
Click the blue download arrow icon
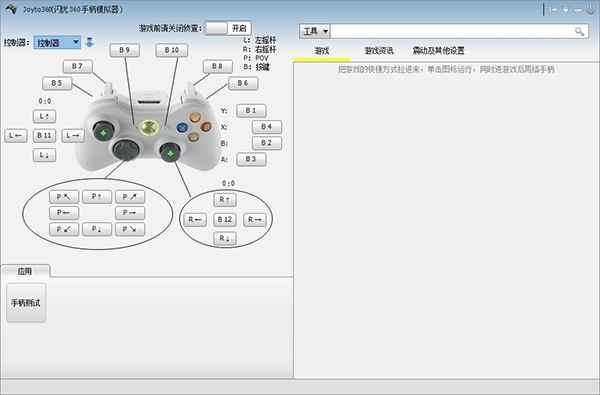pyautogui.click(x=90, y=42)
